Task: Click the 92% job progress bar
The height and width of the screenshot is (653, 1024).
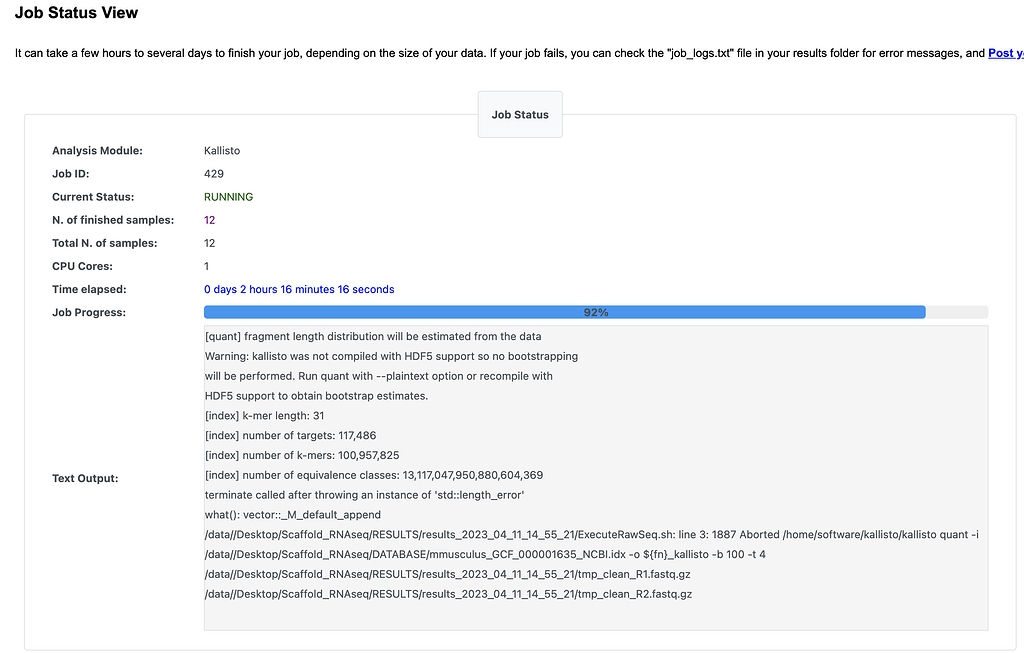Action: 595,312
